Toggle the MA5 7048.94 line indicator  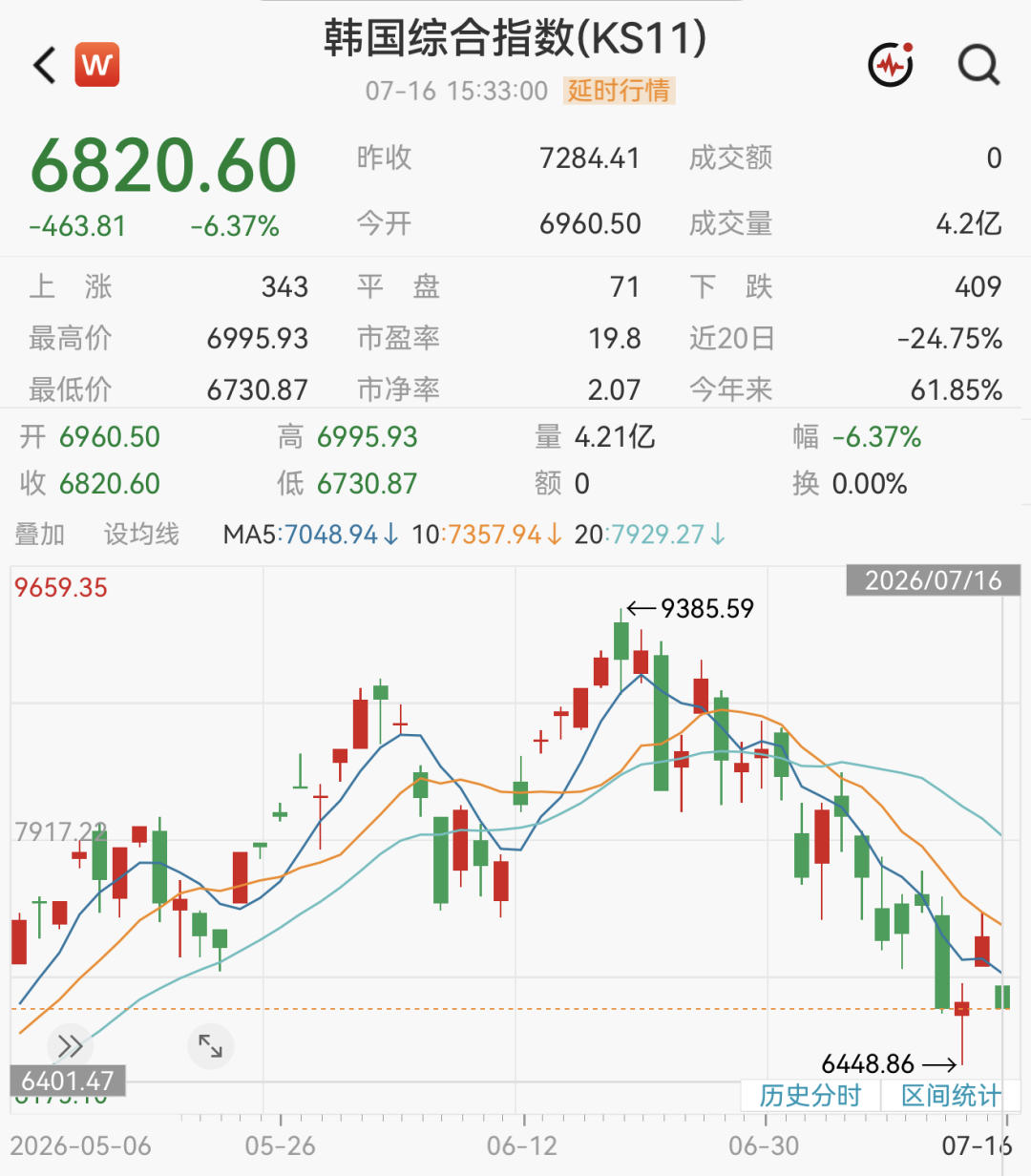(311, 535)
